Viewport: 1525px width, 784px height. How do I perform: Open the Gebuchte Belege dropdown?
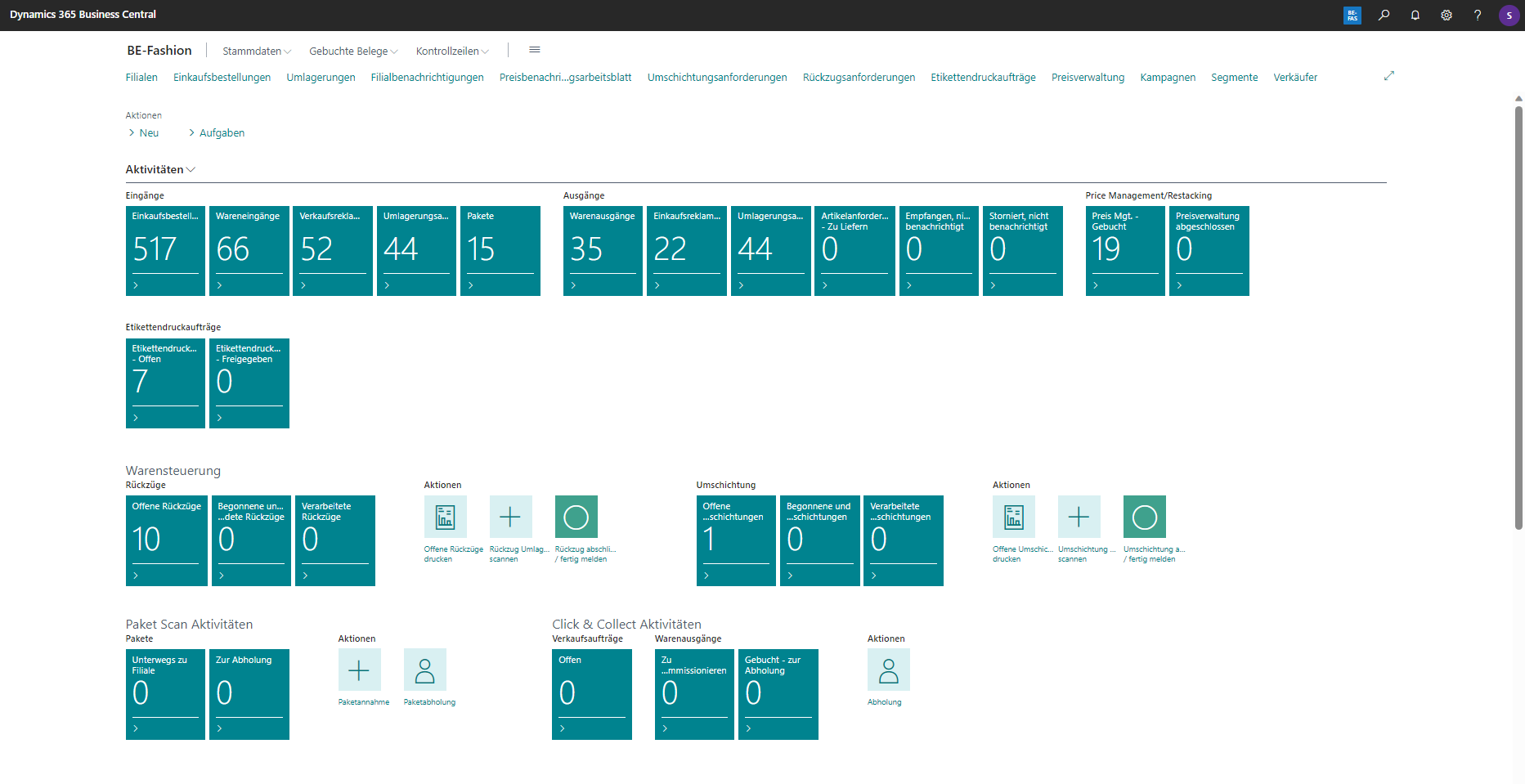[x=353, y=51]
